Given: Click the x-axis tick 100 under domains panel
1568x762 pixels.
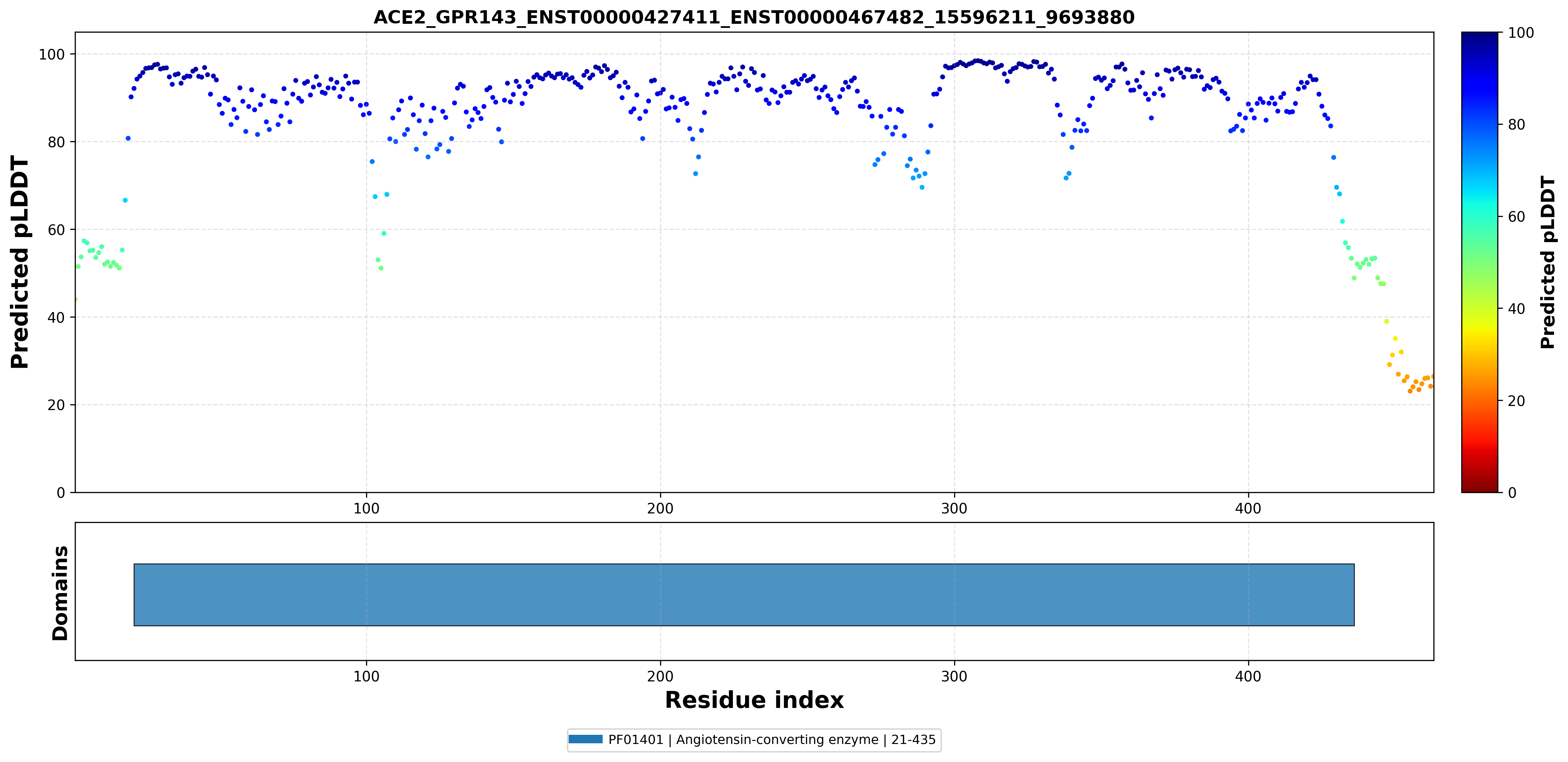Looking at the screenshot, I should pyautogui.click(x=366, y=676).
